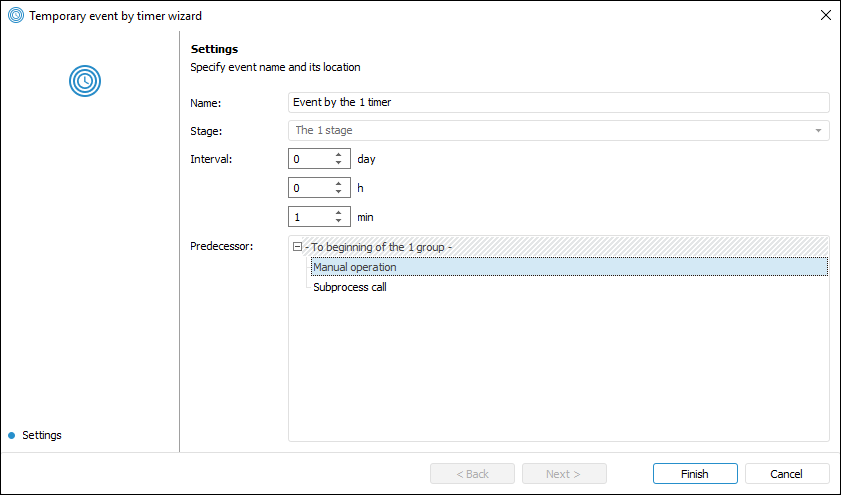The width and height of the screenshot is (841, 495).
Task: Open the Stage dropdown list
Action: click(x=818, y=130)
